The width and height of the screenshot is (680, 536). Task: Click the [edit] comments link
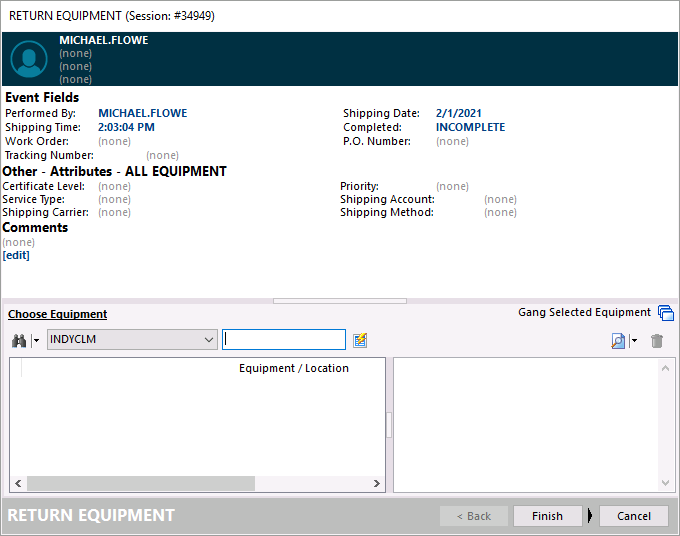tap(16, 255)
